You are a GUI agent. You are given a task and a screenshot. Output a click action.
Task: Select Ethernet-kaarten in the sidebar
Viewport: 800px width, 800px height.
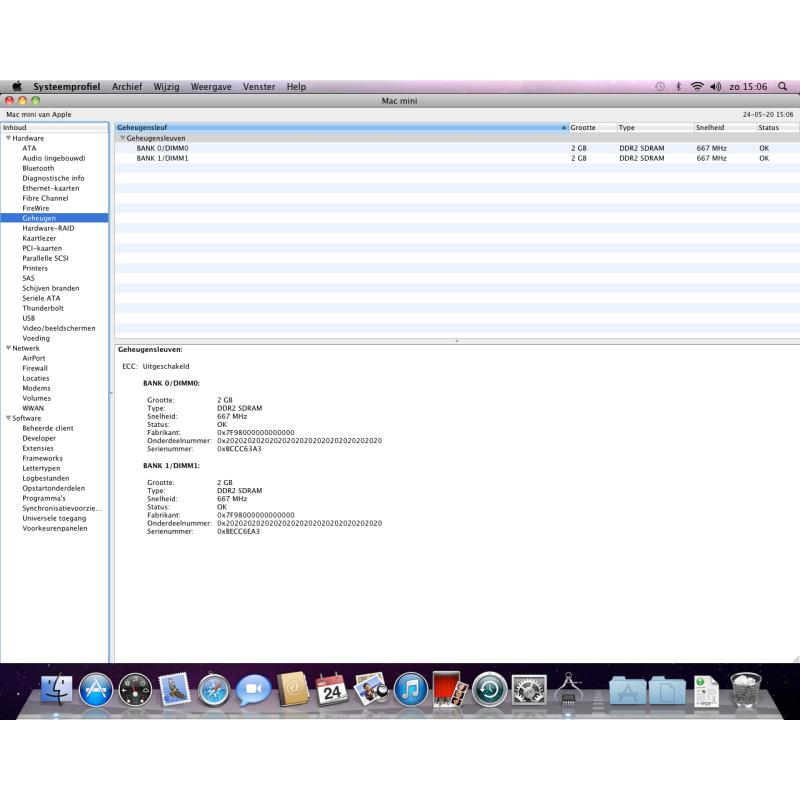pos(51,188)
